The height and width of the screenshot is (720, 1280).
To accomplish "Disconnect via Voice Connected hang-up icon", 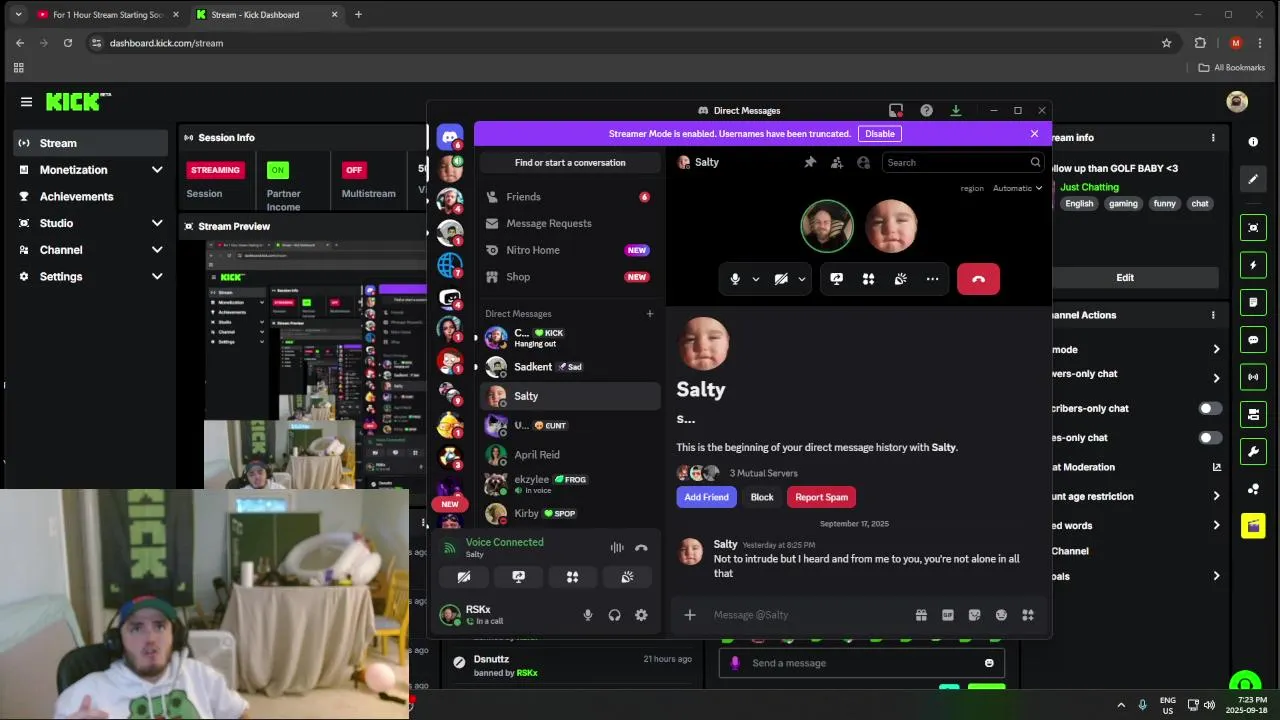I will click(x=641, y=548).
